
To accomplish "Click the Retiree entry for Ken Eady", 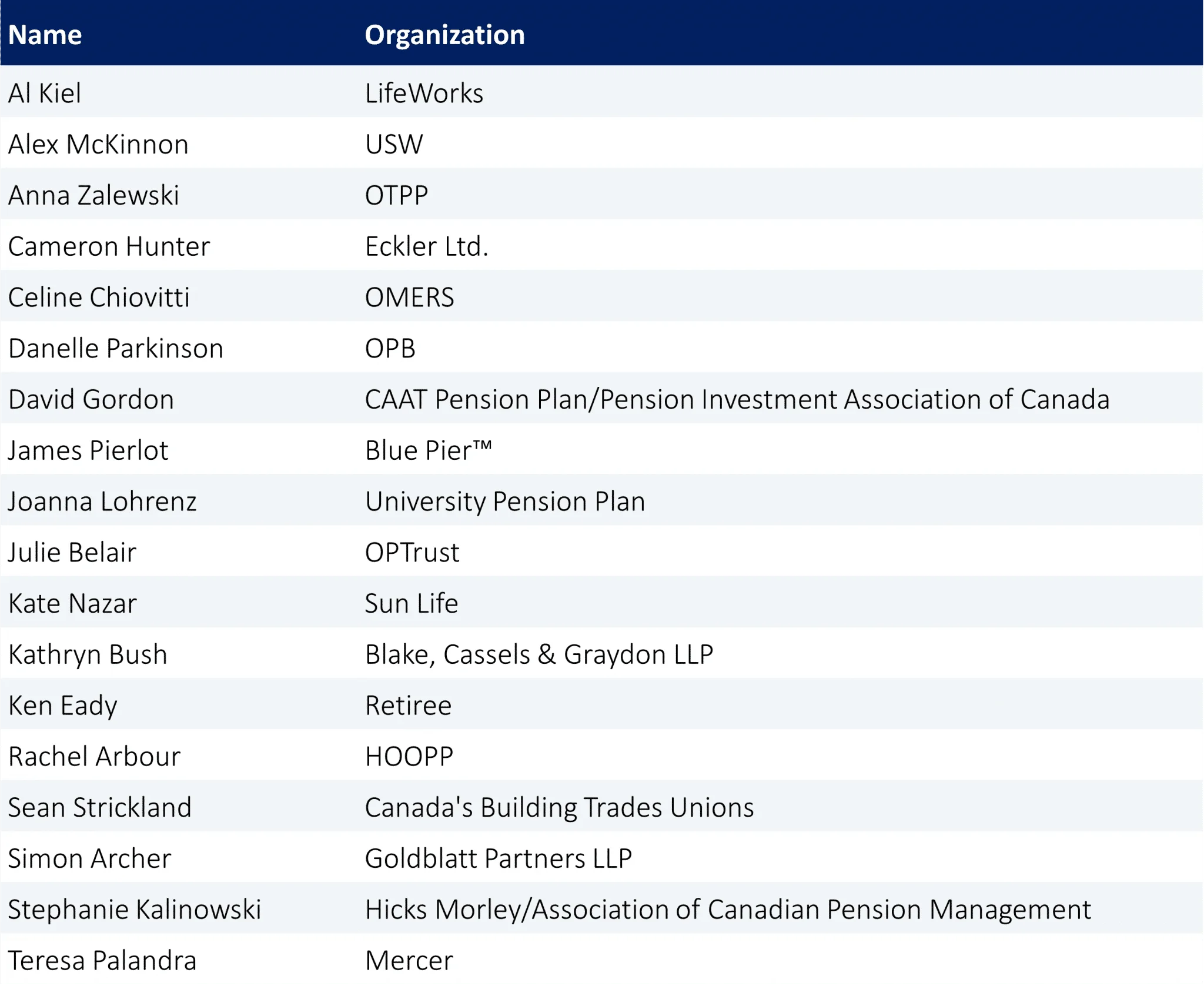I will pos(408,705).
